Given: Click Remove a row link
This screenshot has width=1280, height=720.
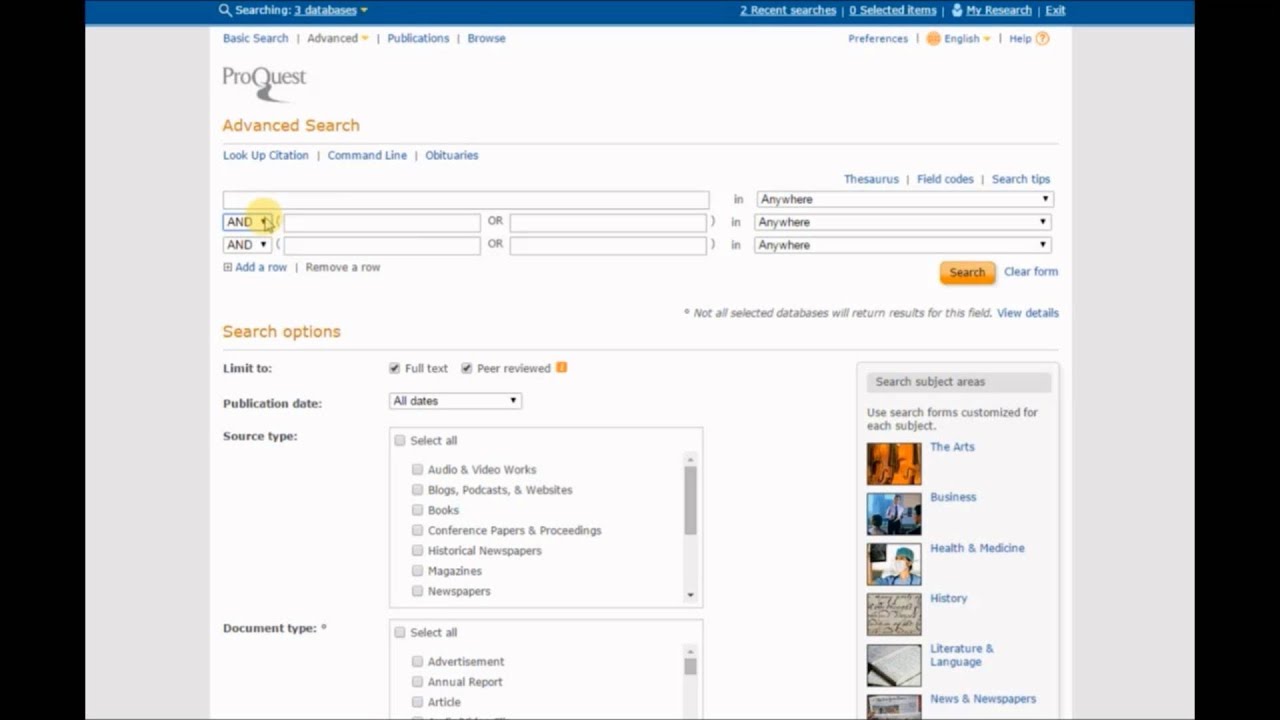Looking at the screenshot, I should coord(343,267).
